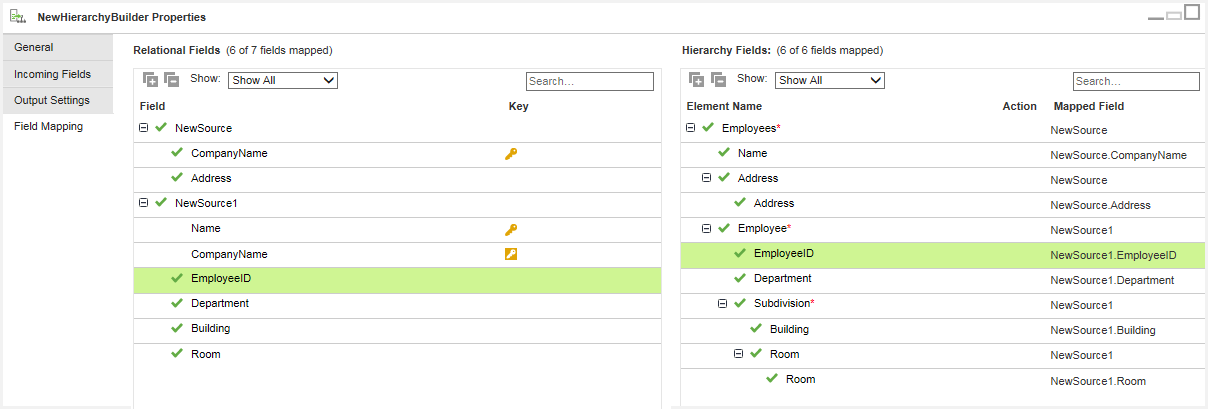Open the Relational Fields Show dropdown
This screenshot has width=1208, height=409.
pos(283,80)
